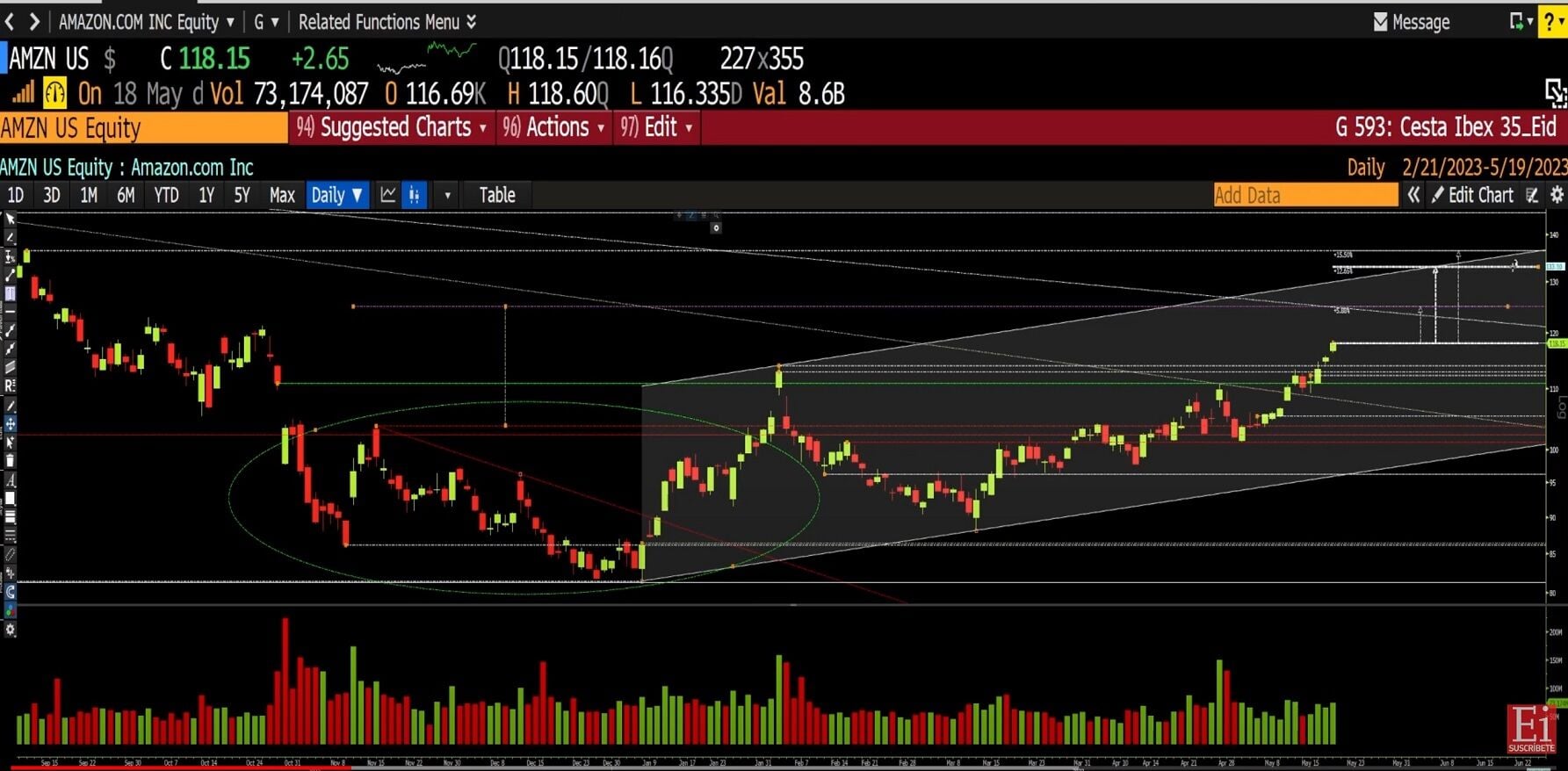This screenshot has height=771, width=1568.
Task: Open the RGB color circles tool
Action: (10, 610)
